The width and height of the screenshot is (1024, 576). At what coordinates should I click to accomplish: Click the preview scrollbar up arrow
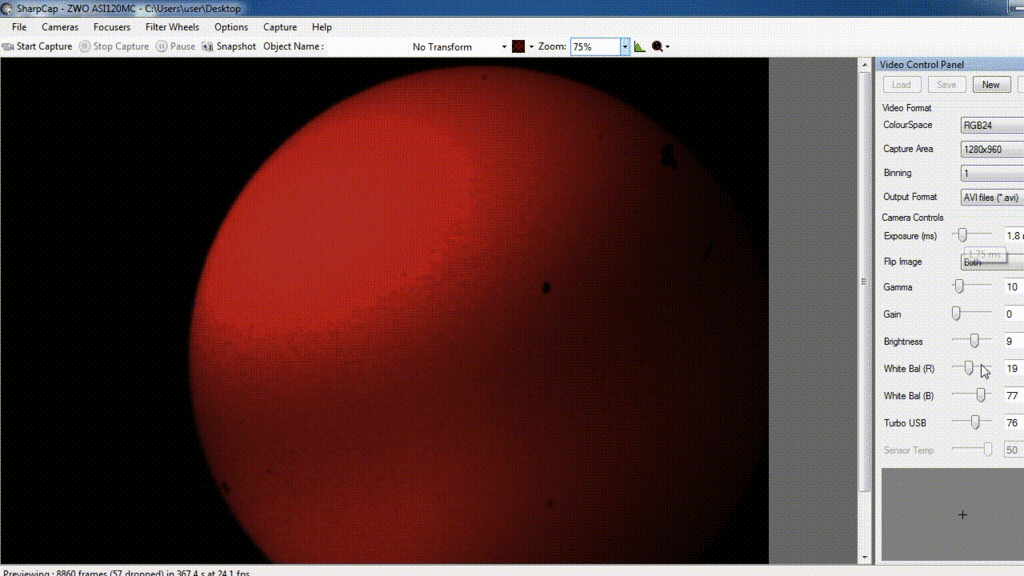[x=865, y=65]
